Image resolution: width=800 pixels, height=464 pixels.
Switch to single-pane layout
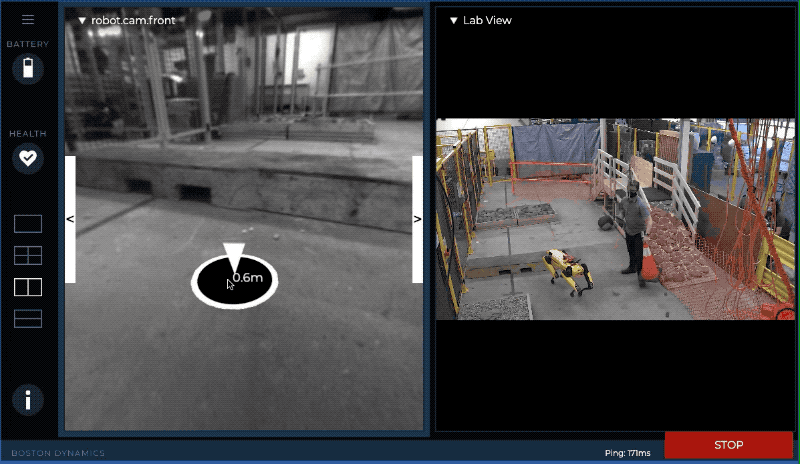pyautogui.click(x=28, y=223)
